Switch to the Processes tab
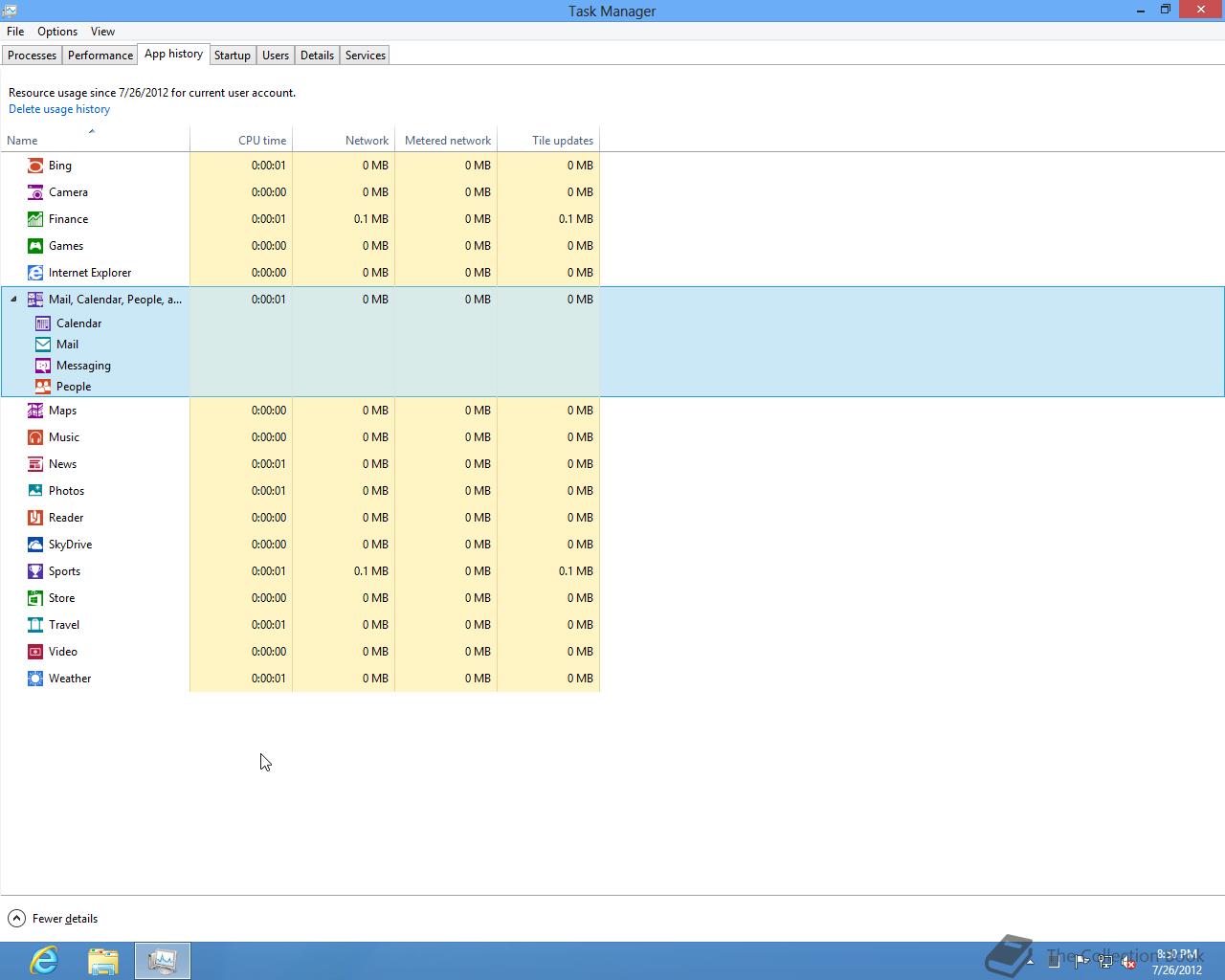This screenshot has width=1225, height=980. tap(32, 56)
